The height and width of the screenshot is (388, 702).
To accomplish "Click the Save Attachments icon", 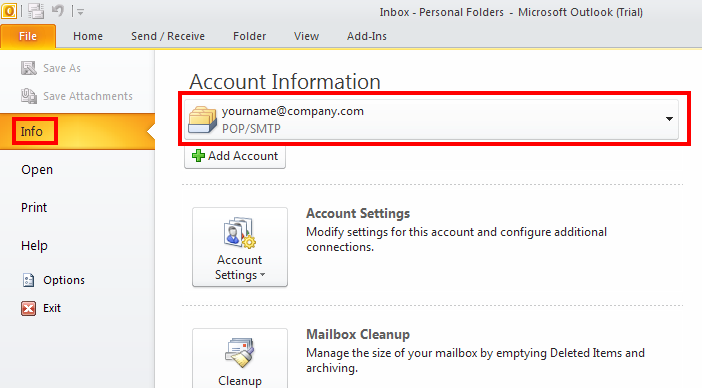I will (x=29, y=96).
